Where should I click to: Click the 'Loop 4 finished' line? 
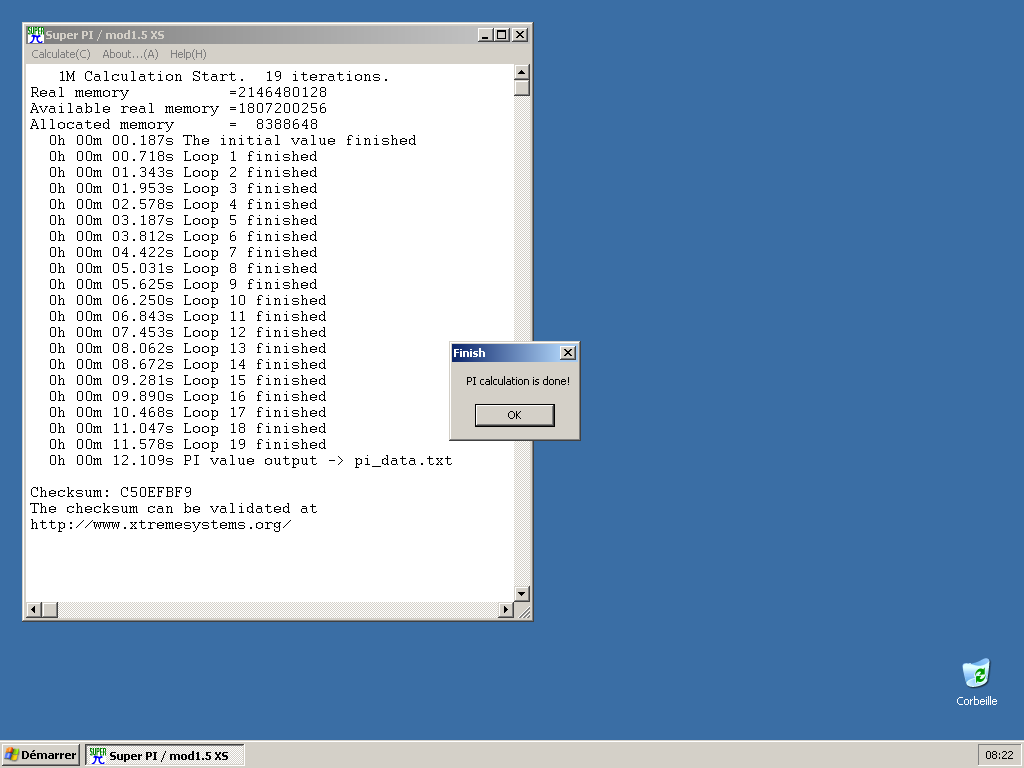click(x=183, y=204)
